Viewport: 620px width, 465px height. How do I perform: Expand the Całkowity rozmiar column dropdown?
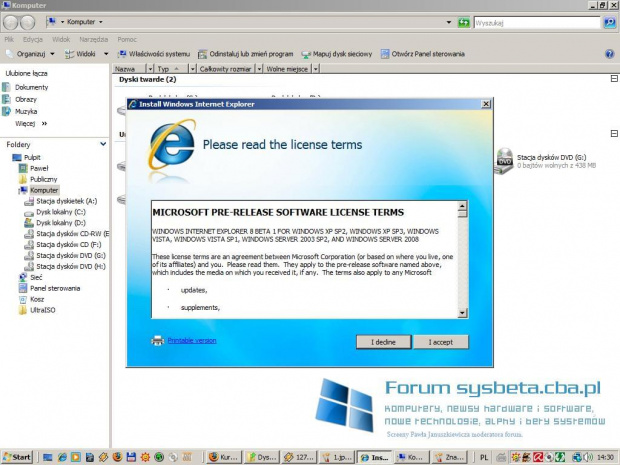[259, 69]
